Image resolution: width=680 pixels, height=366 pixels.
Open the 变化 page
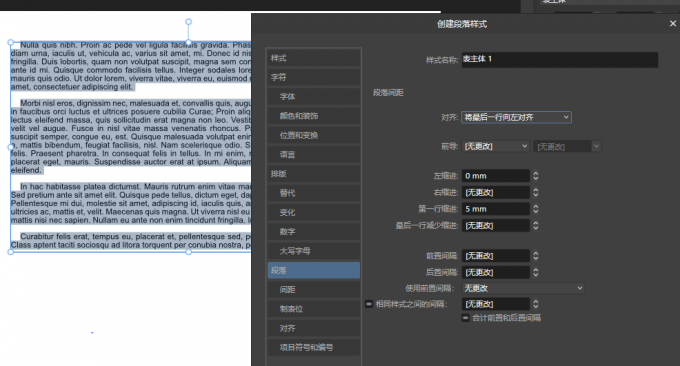[314, 212]
